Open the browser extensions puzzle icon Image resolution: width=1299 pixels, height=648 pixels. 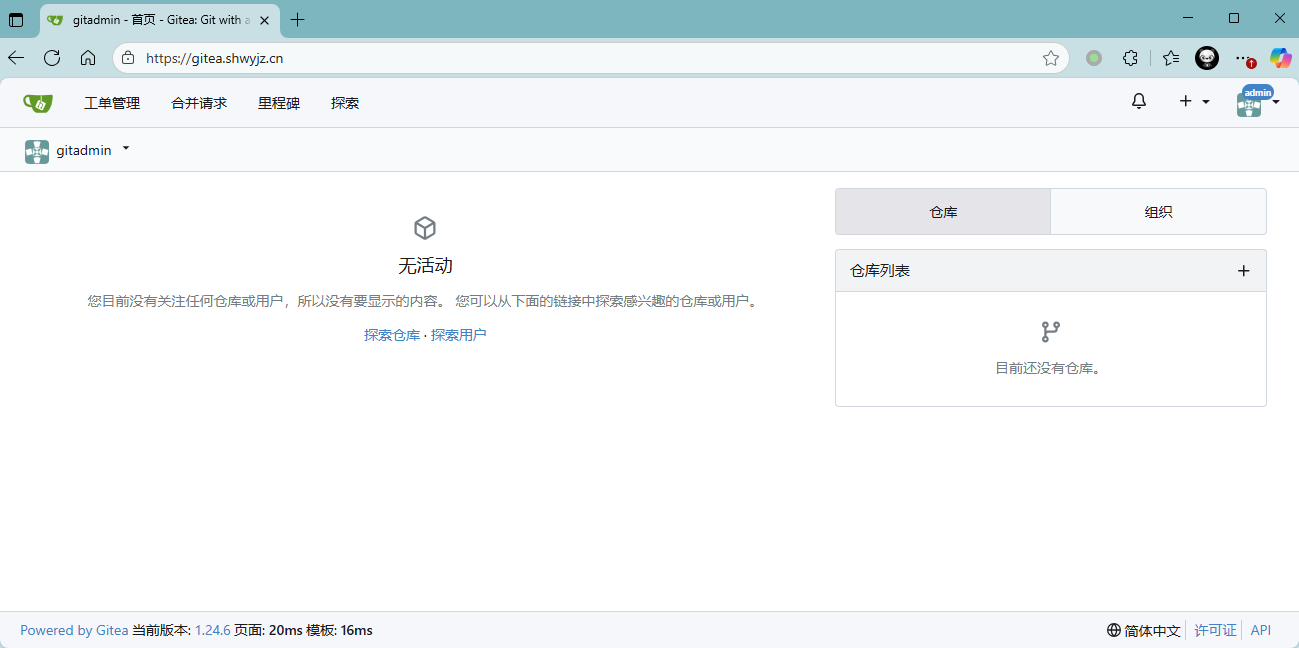pyautogui.click(x=1130, y=58)
